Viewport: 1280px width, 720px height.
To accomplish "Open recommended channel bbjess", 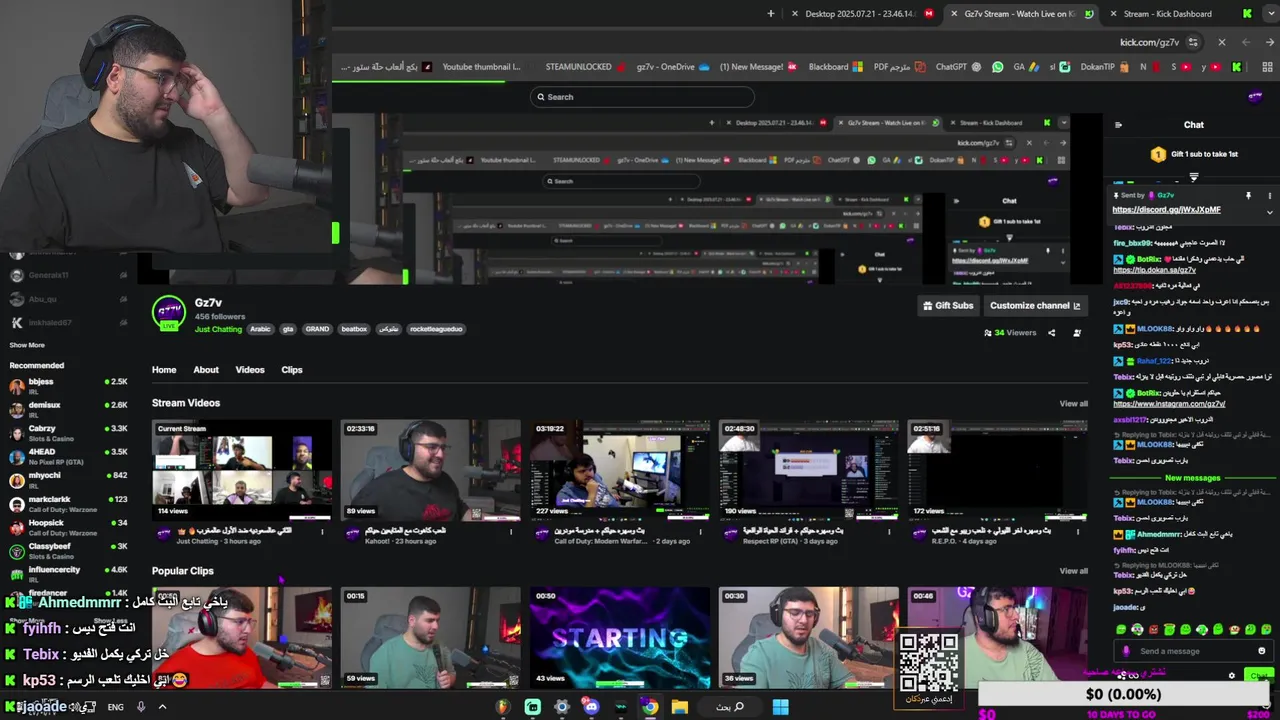I will (68, 385).
